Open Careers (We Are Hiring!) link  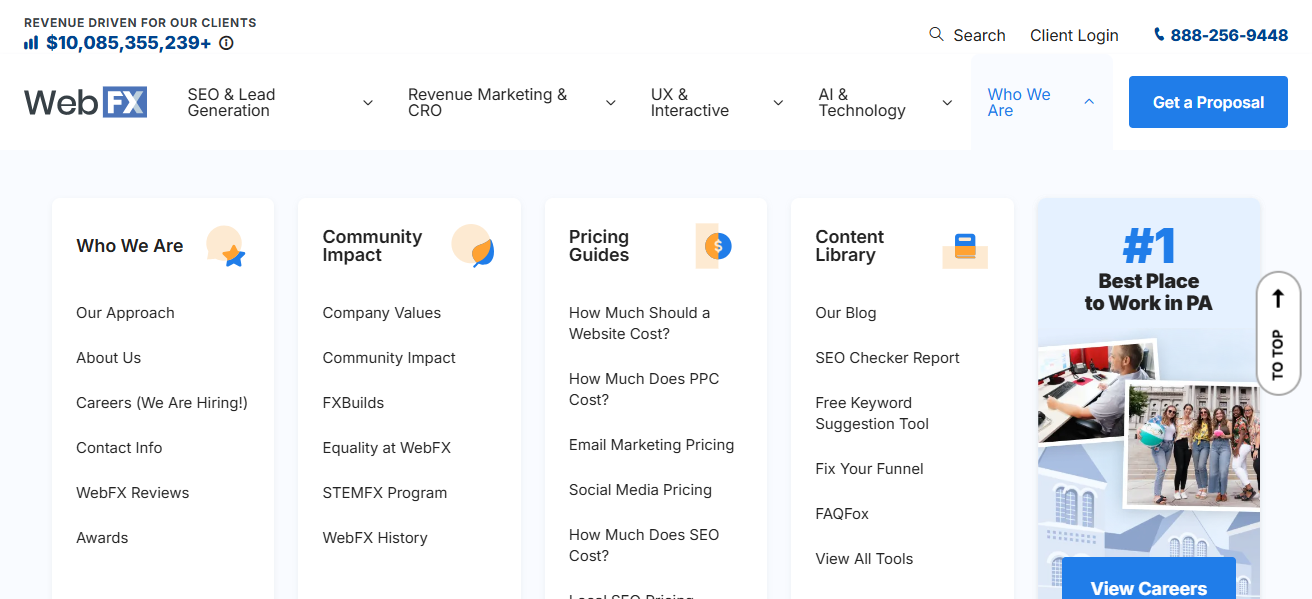point(162,403)
